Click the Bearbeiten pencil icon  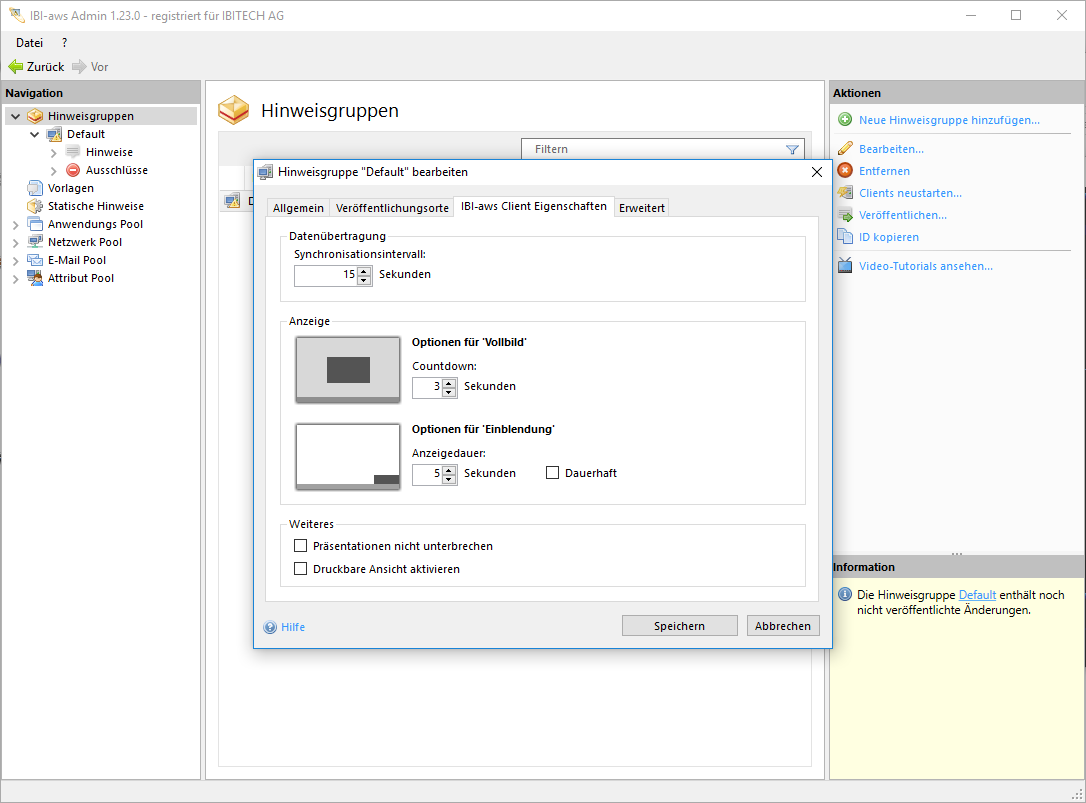845,149
